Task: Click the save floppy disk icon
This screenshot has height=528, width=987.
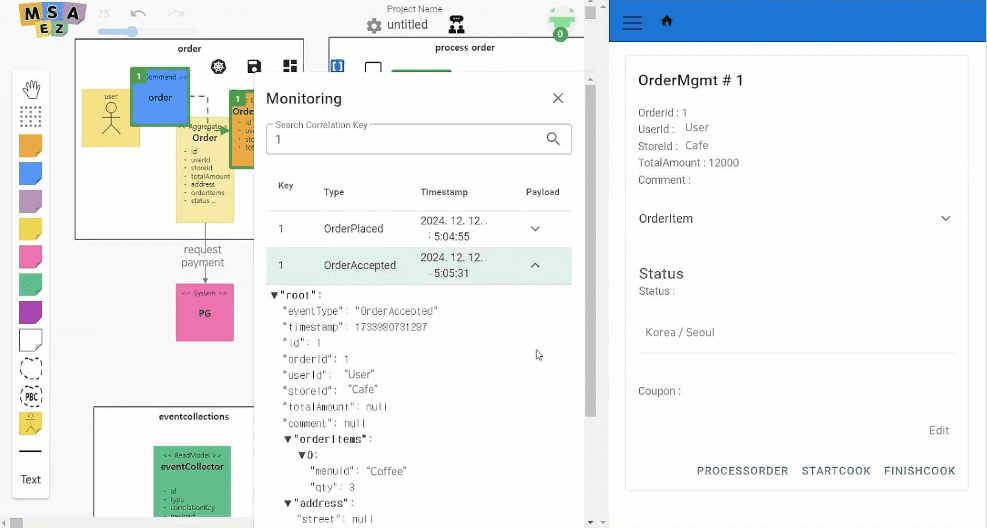Action: [x=254, y=67]
